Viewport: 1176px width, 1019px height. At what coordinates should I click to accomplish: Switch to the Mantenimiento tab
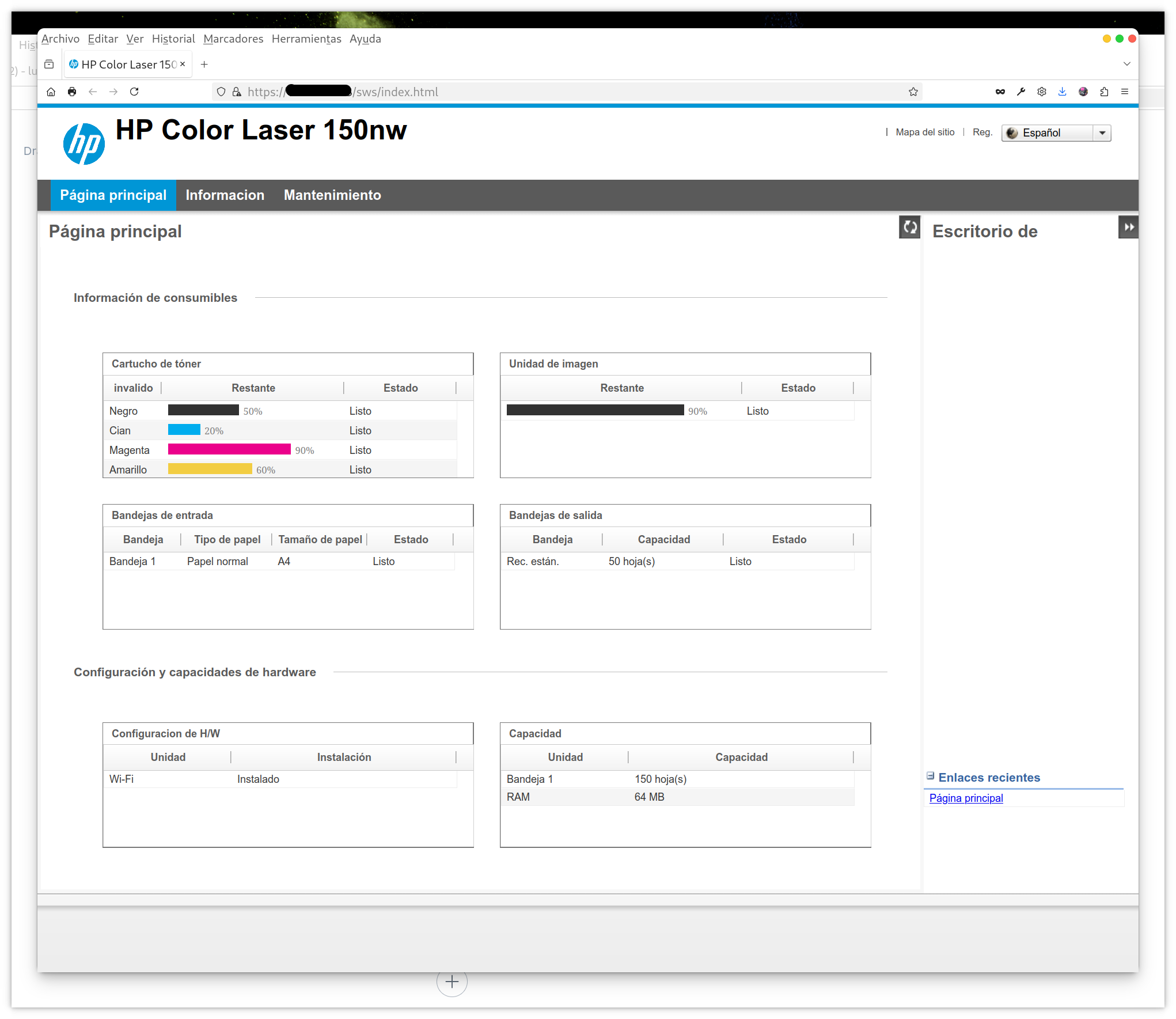(332, 195)
